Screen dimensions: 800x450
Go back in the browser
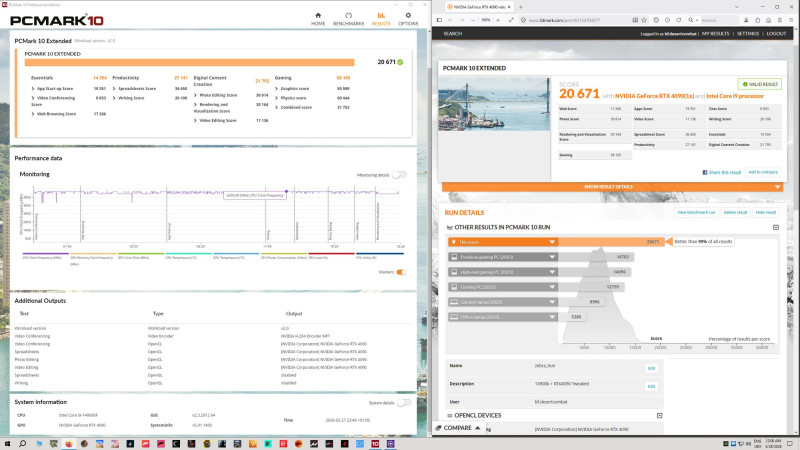point(451,20)
